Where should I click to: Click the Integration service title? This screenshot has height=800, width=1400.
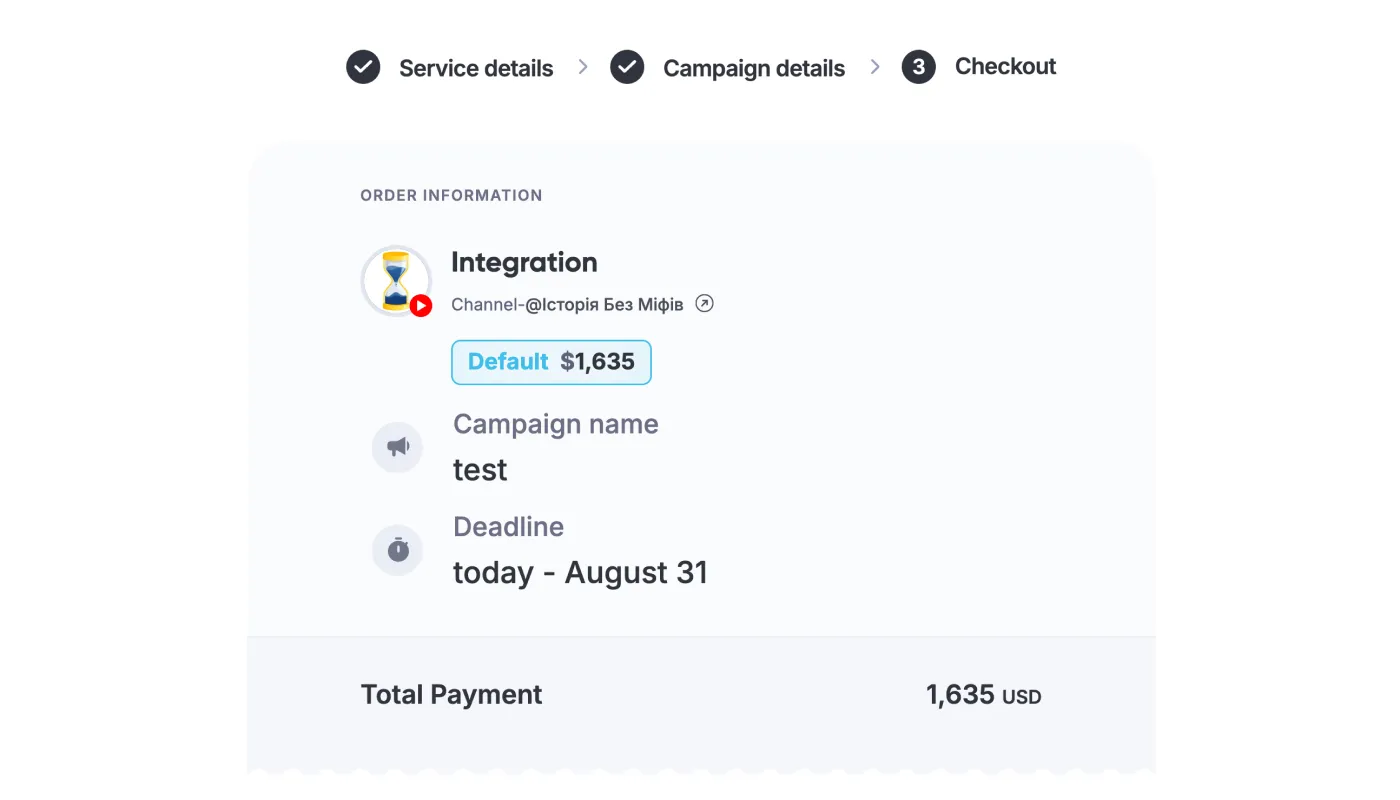pos(524,262)
